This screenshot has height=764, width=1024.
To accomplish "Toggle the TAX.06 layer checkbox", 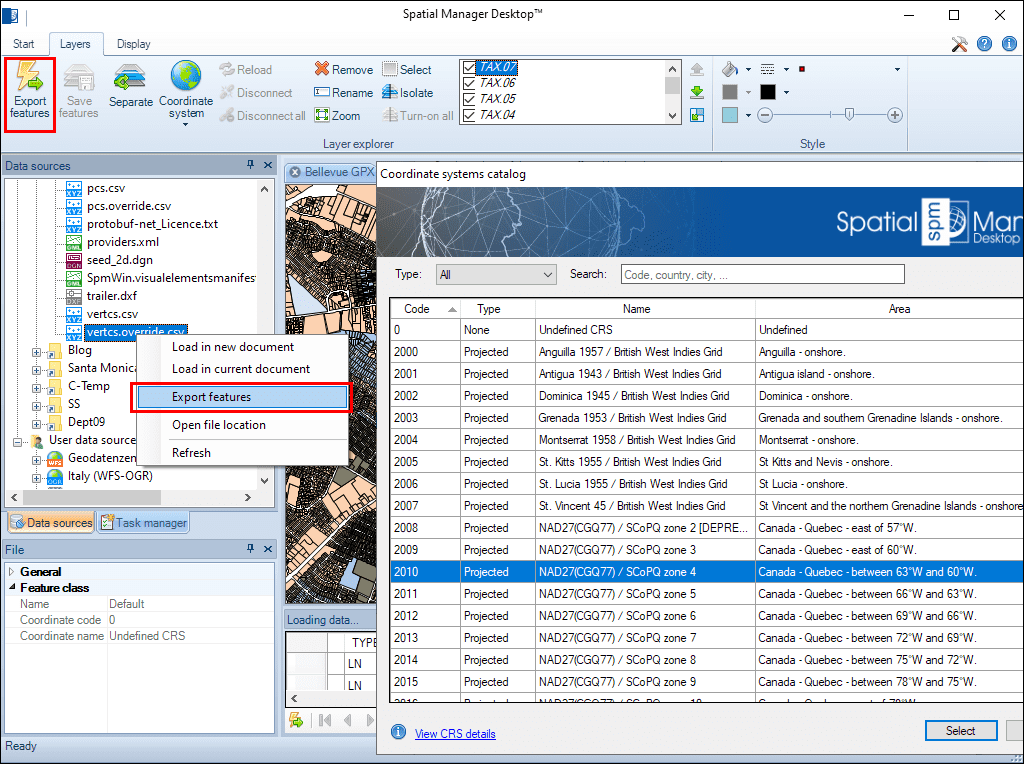I will click(469, 83).
